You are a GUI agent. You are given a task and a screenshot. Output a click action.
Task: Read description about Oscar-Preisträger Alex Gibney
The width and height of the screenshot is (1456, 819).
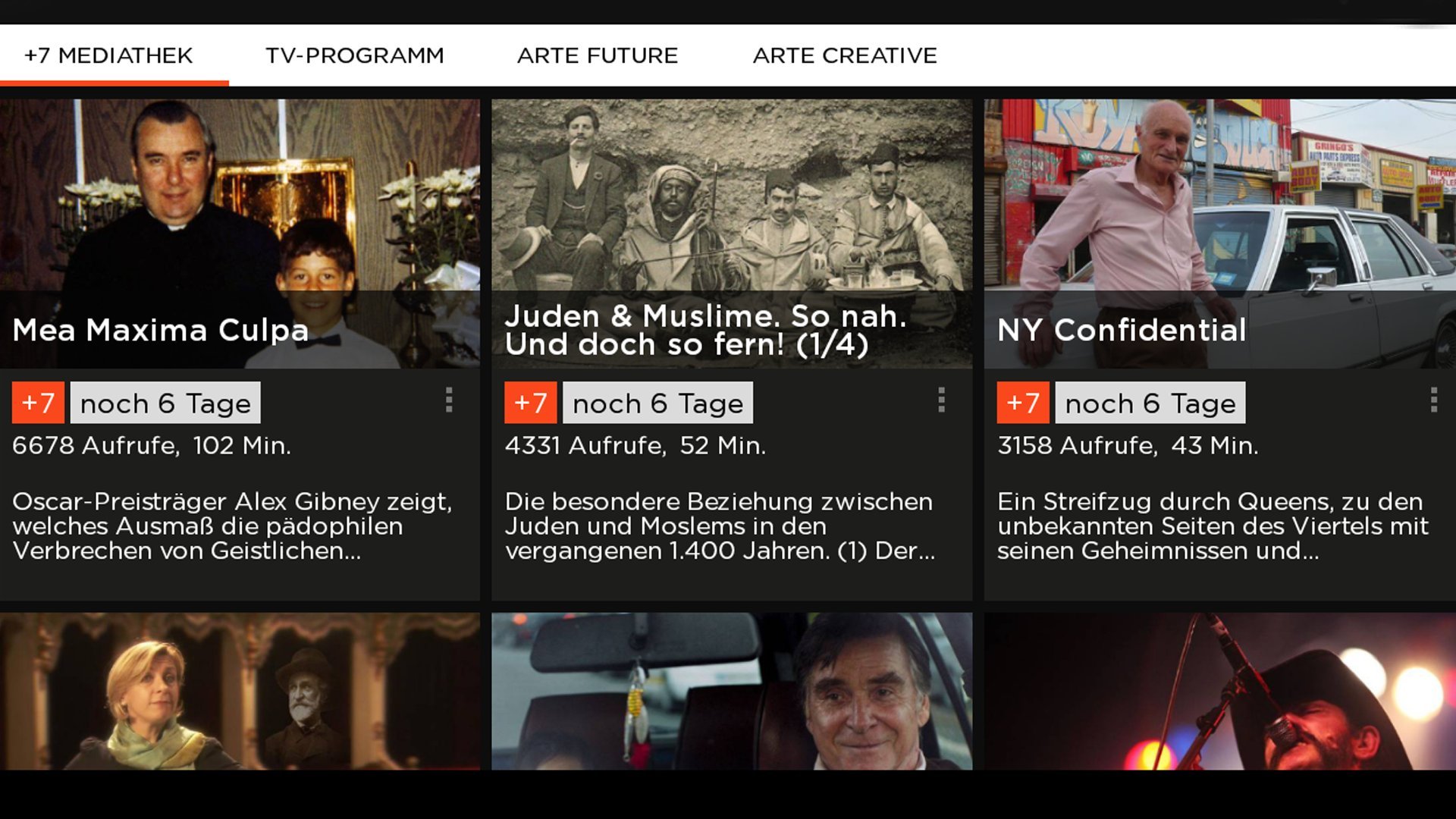coord(232,526)
